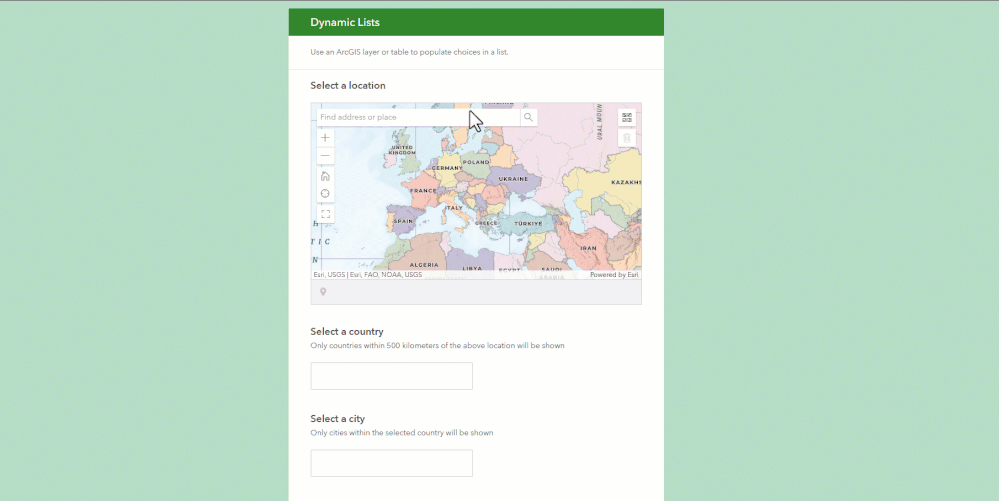Viewport: 999px width, 501px height.
Task: Find my current location on map
Action: pyautogui.click(x=326, y=194)
